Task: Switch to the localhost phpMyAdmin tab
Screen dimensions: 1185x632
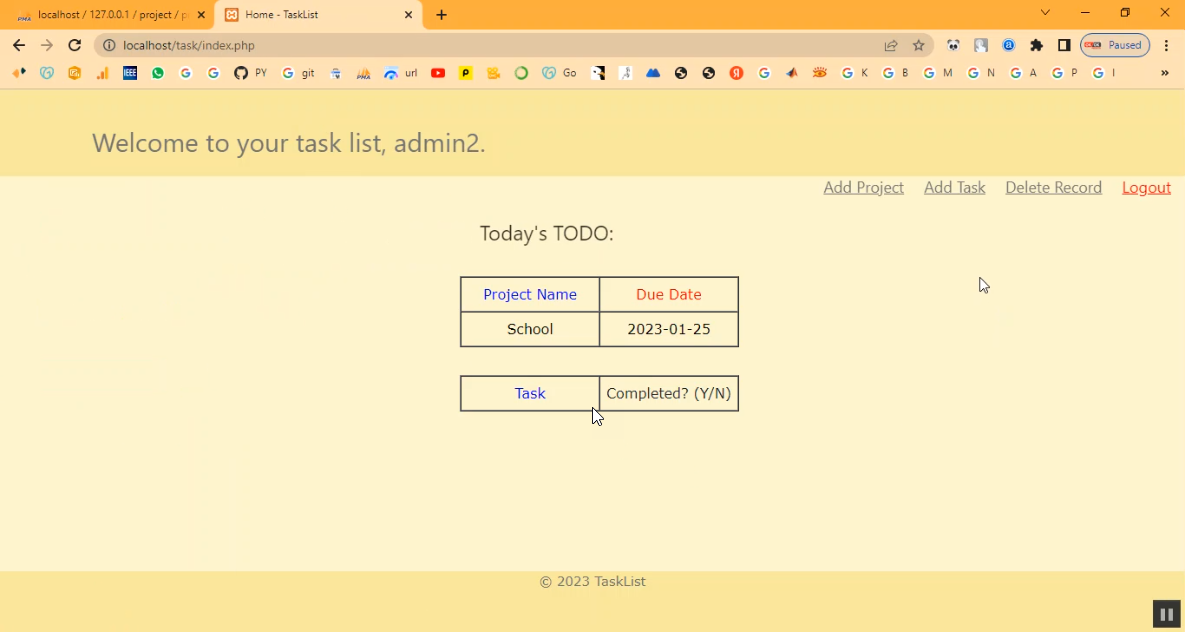Action: point(106,15)
